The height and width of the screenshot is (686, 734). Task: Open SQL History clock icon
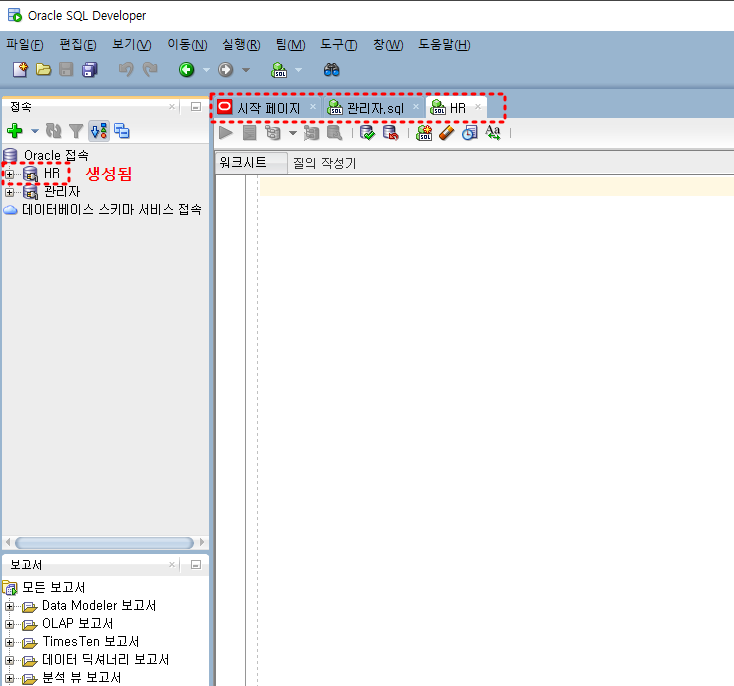click(x=470, y=133)
